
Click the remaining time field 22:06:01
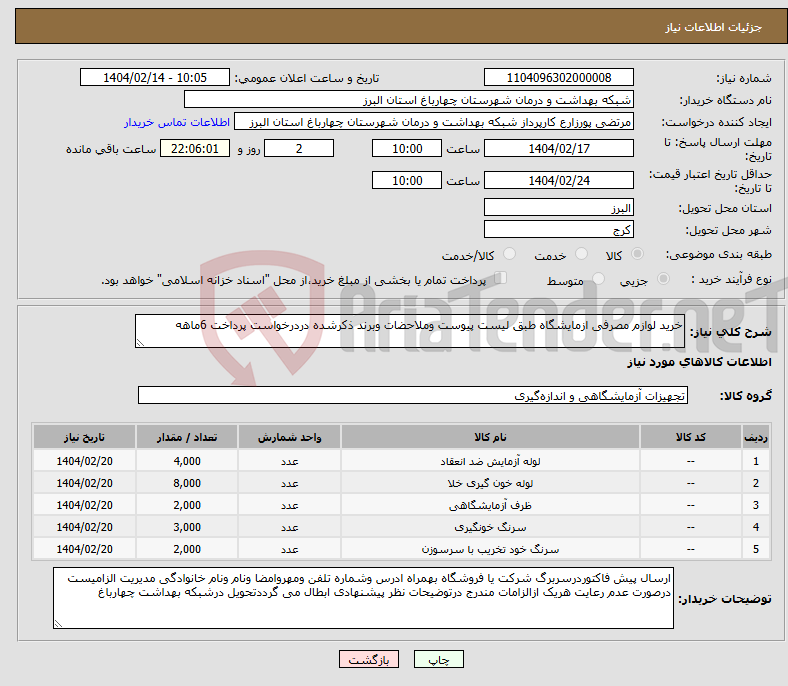tap(195, 148)
